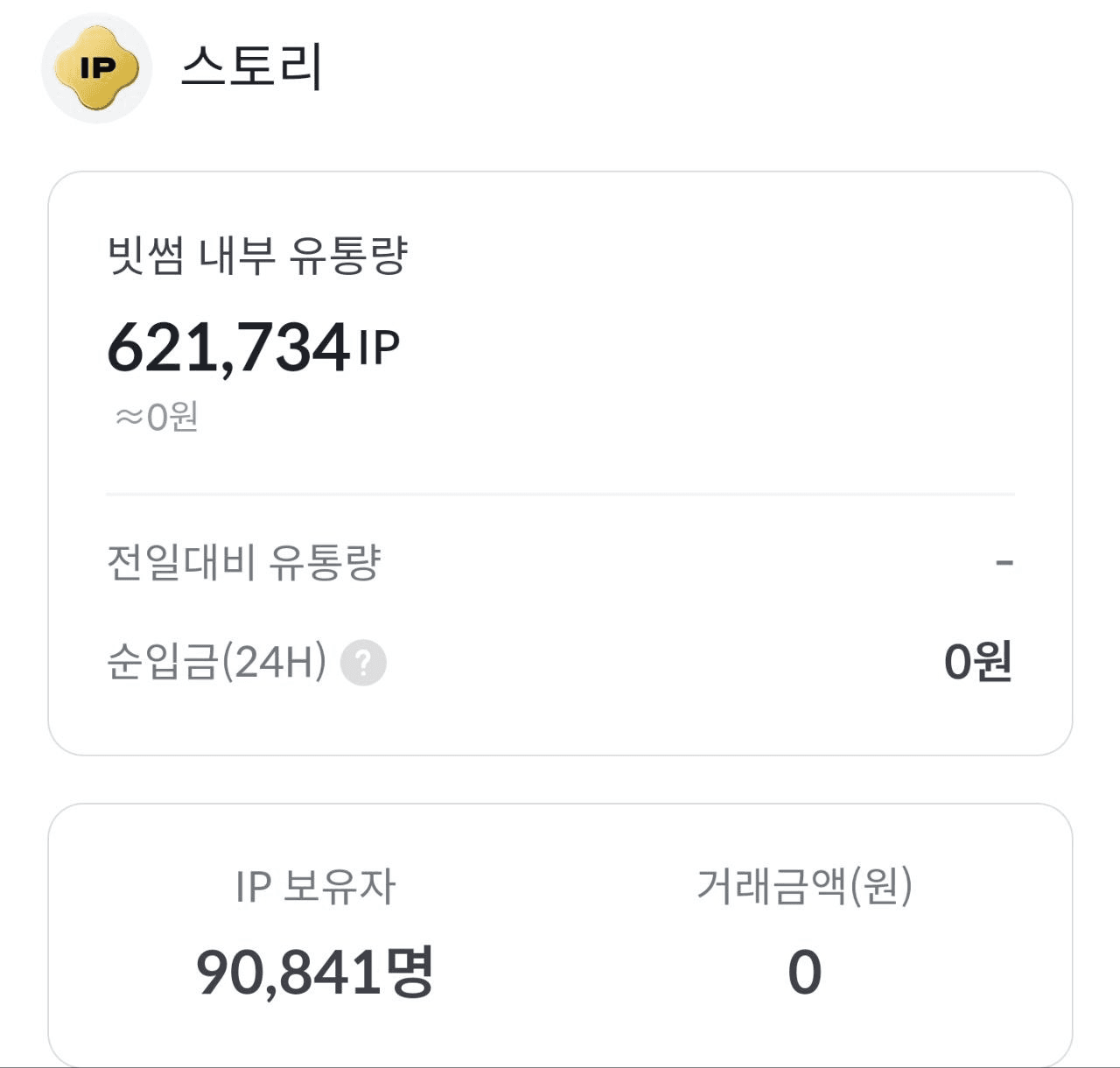Click the 순입금(24H) label text
1120x1068 pixels.
coord(216,661)
